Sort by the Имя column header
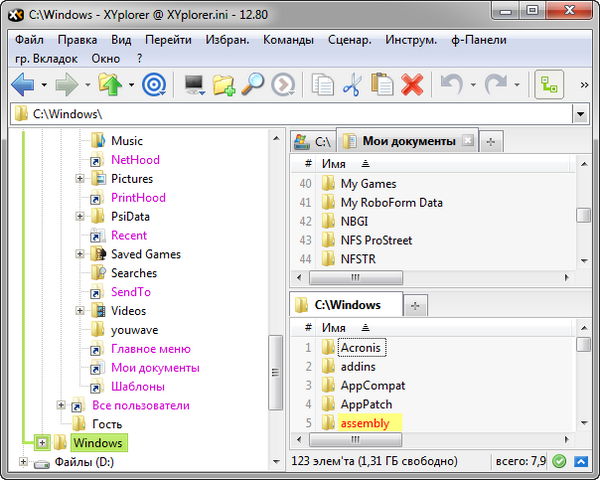 [x=334, y=163]
